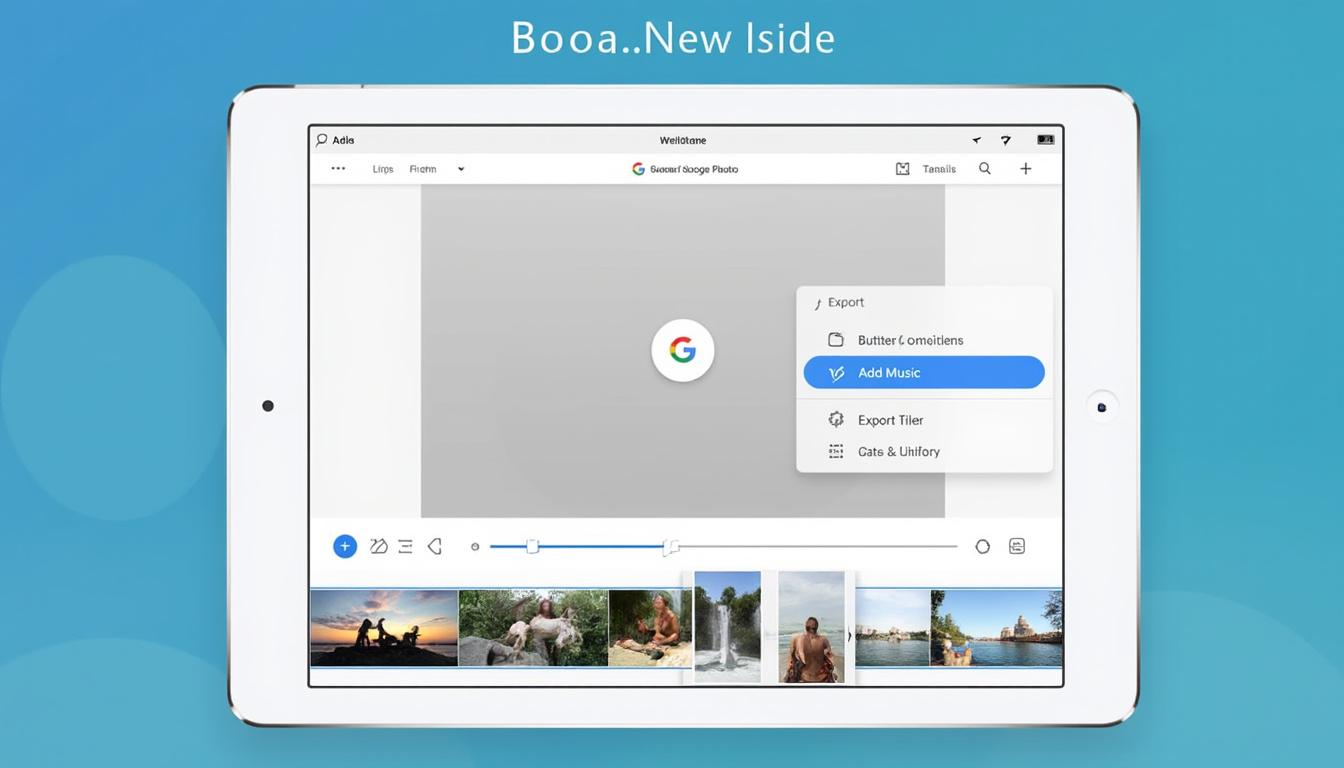1344x768 pixels.
Task: Open search with the magnifier icon
Action: coord(985,168)
